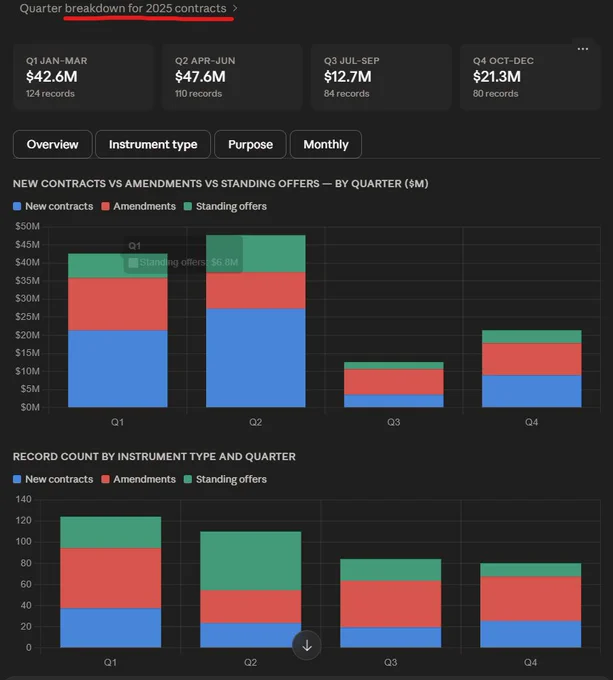Click the "84 records" text

(347, 94)
